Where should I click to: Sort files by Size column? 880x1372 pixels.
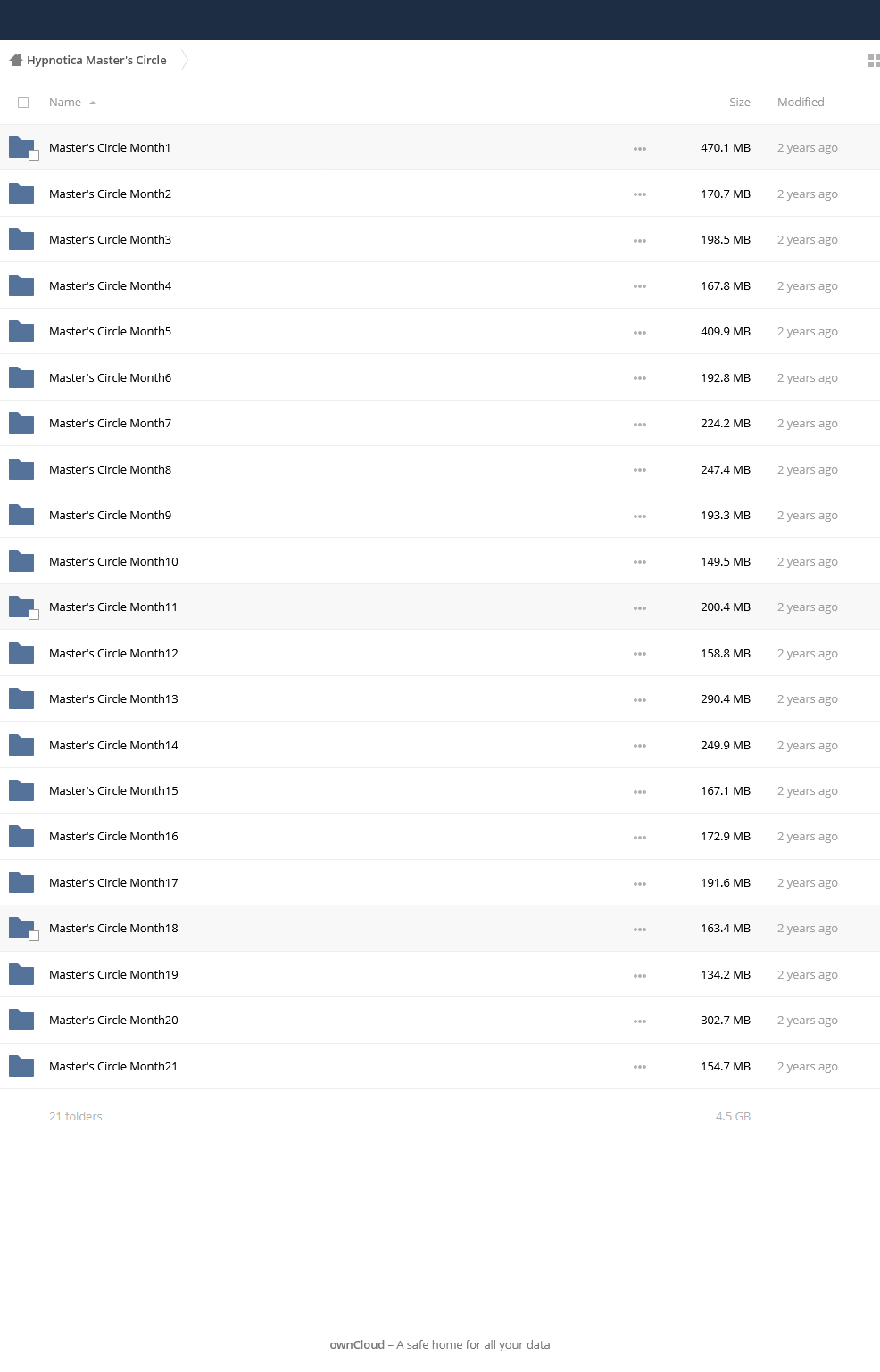click(x=740, y=103)
